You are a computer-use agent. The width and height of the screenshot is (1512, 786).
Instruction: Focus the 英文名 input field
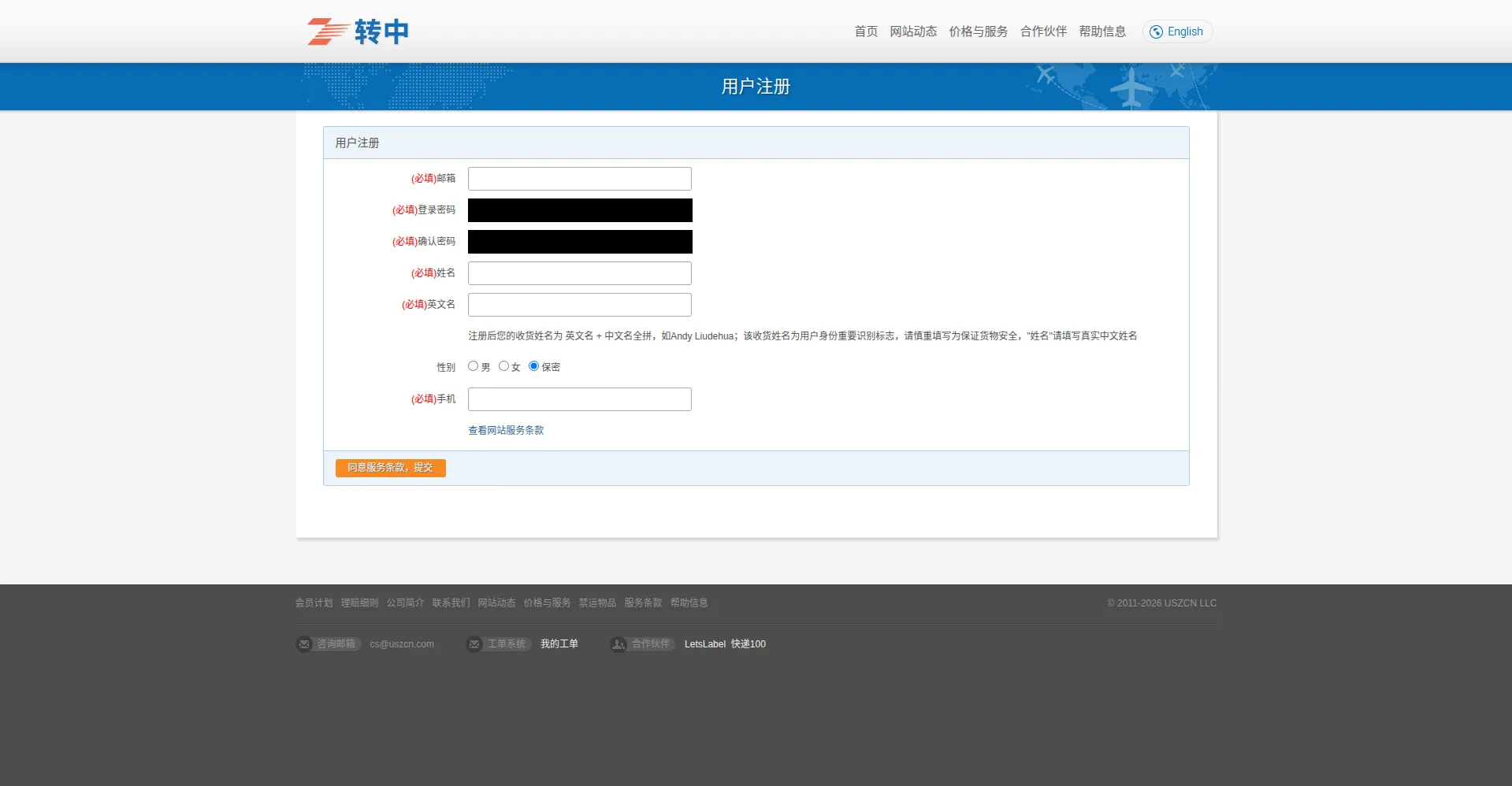[x=580, y=305]
